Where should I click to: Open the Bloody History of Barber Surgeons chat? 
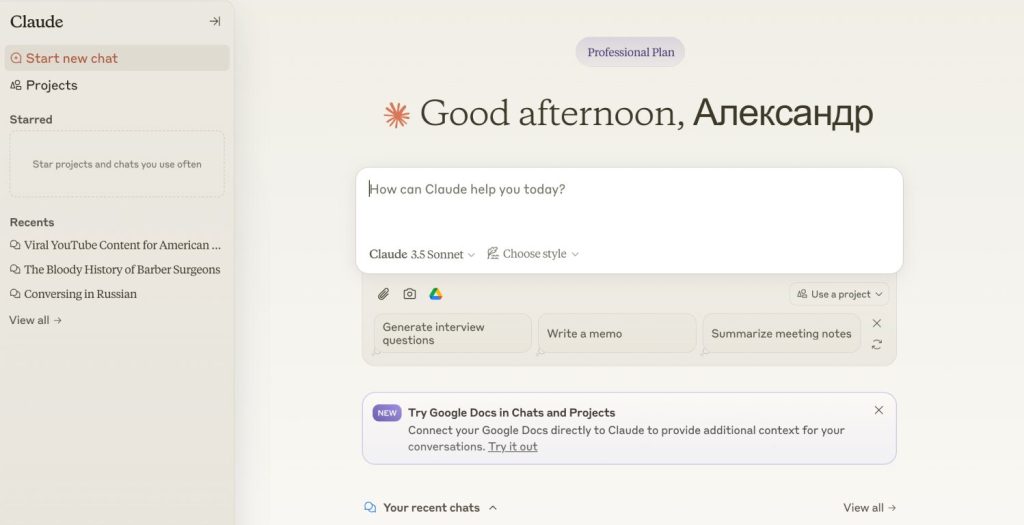click(x=121, y=269)
